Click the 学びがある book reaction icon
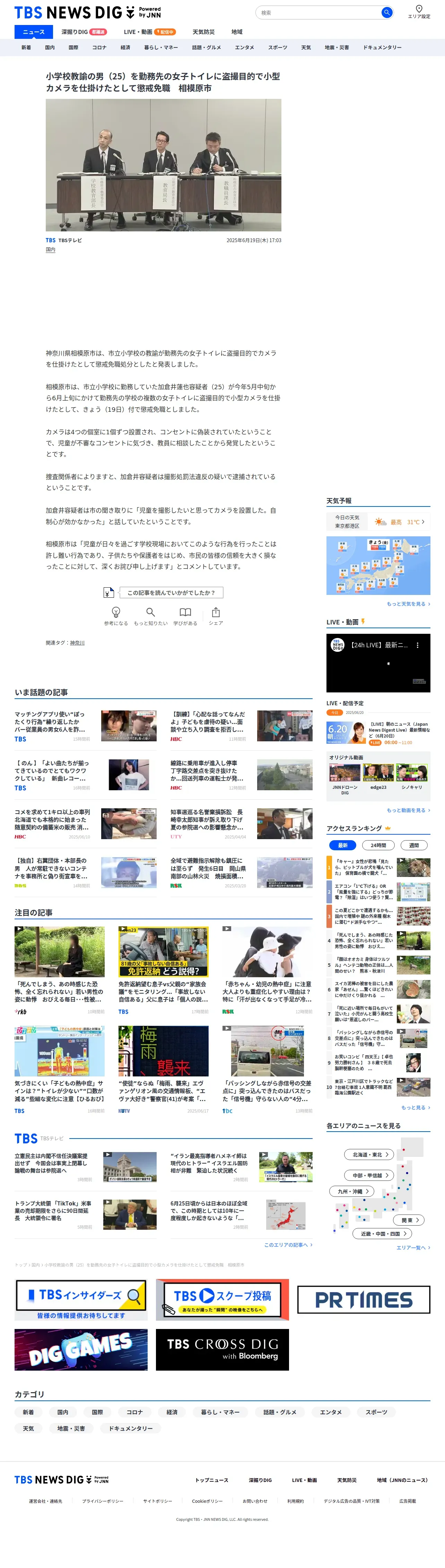Viewport: 445px width, 1568px height. [x=185, y=612]
